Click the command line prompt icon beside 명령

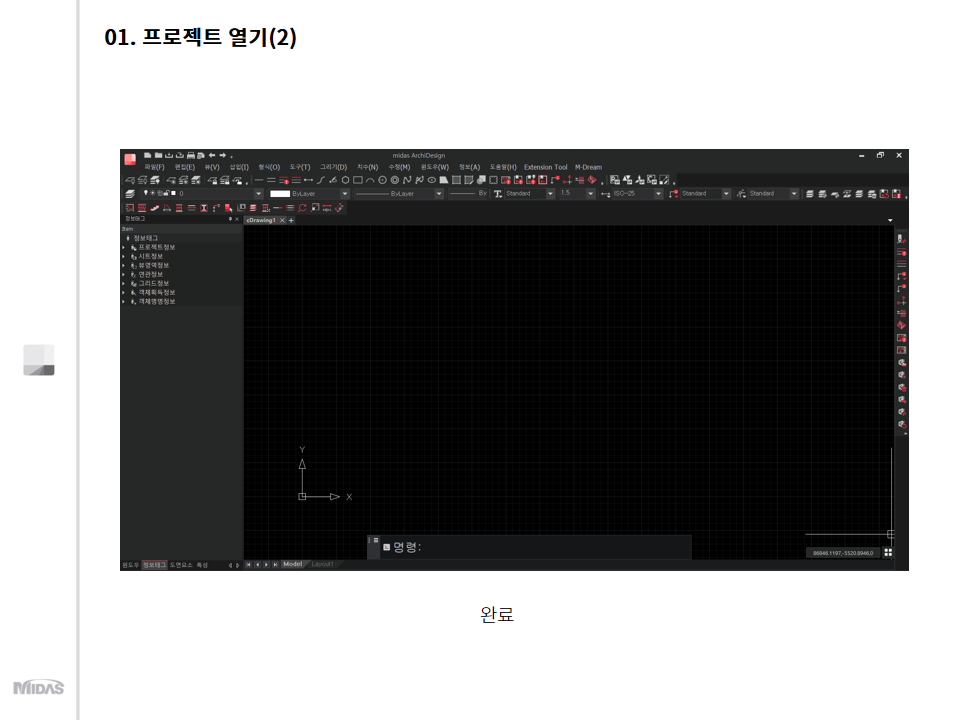click(x=386, y=547)
